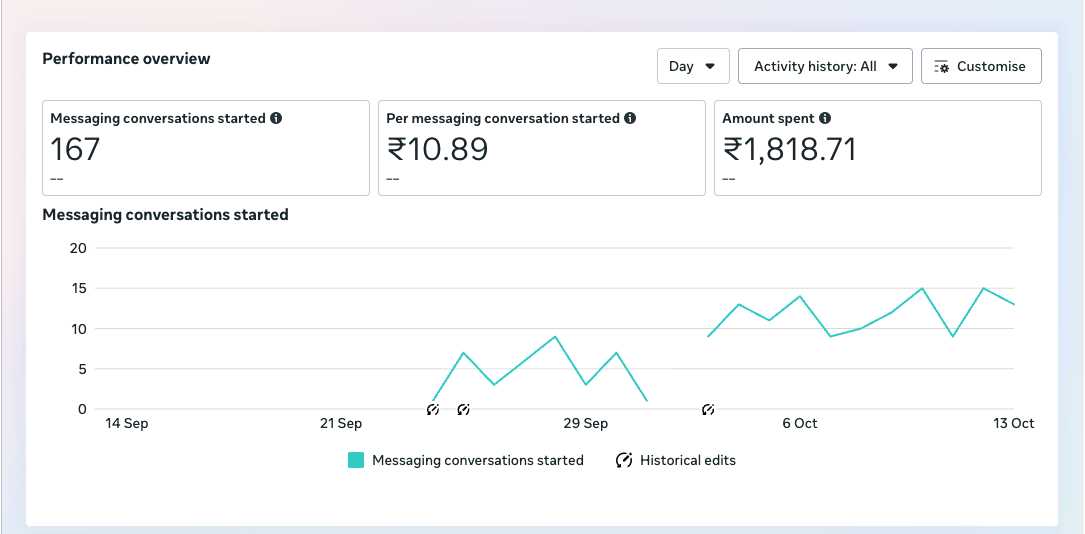1085x534 pixels.
Task: Click the chart title above the graph
Action: (x=165, y=214)
